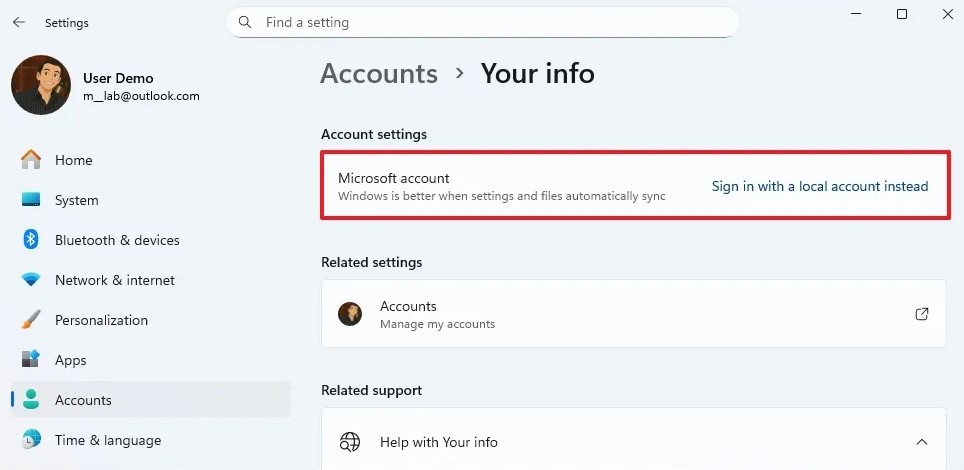Click Sign in with a local account instead
Viewport: 964px width, 470px height.
tap(820, 186)
